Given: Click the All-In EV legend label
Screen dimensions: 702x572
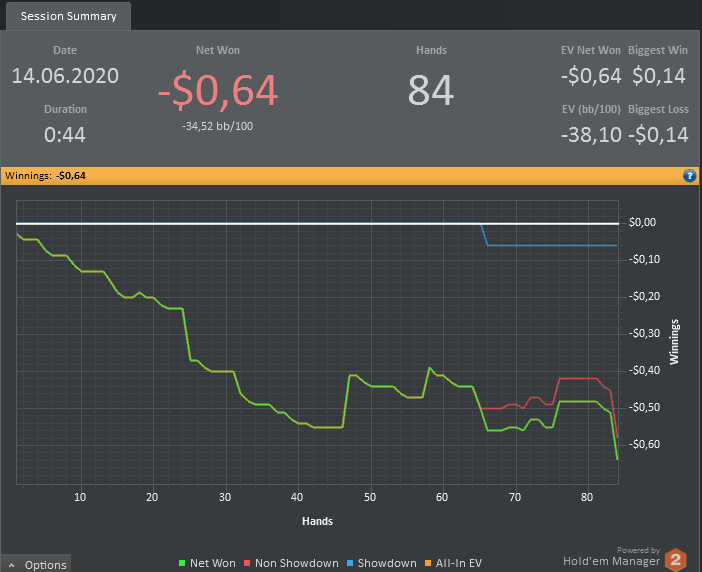Looking at the screenshot, I should point(459,563).
